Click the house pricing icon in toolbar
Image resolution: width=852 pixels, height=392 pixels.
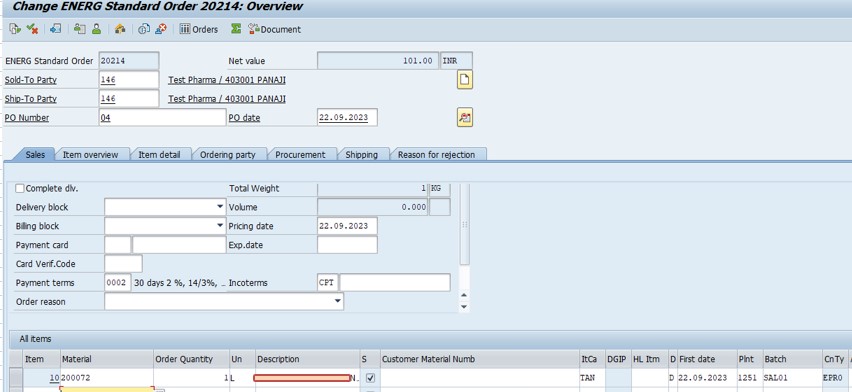pyautogui.click(x=120, y=29)
